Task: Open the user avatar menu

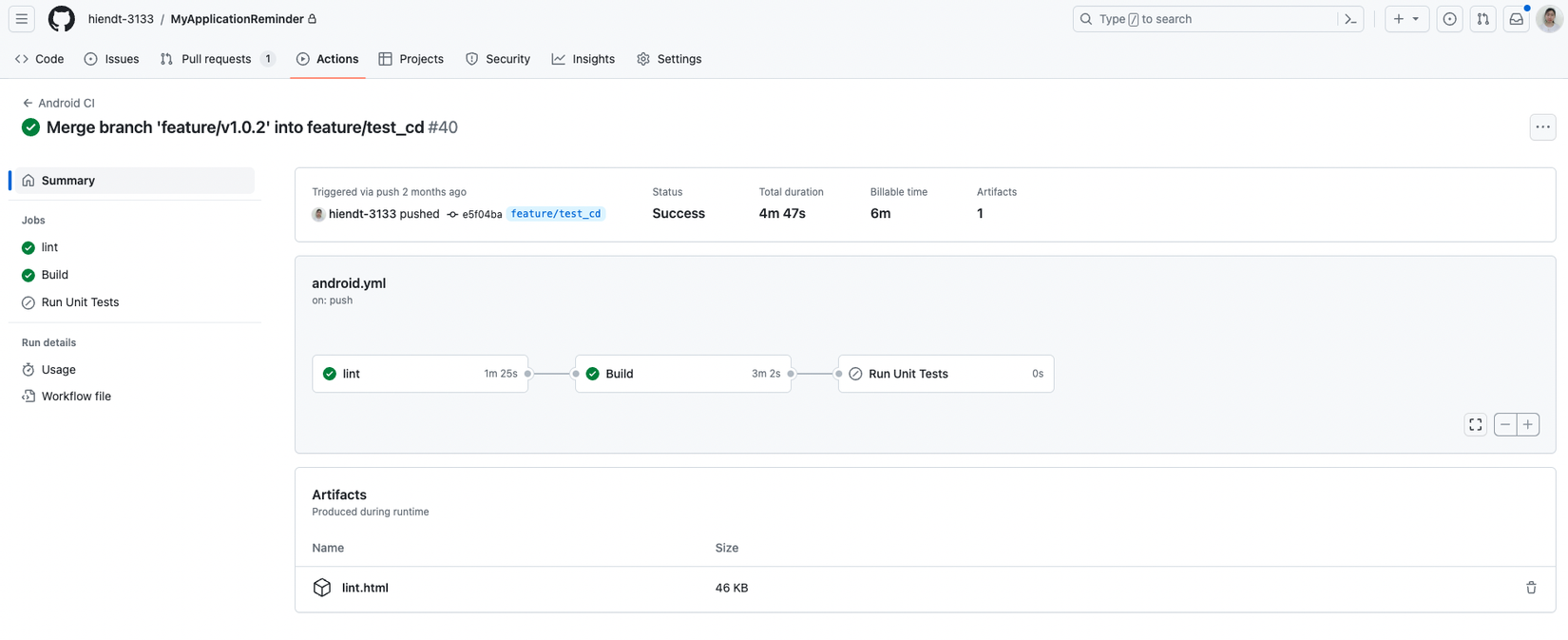Action: [x=1549, y=19]
